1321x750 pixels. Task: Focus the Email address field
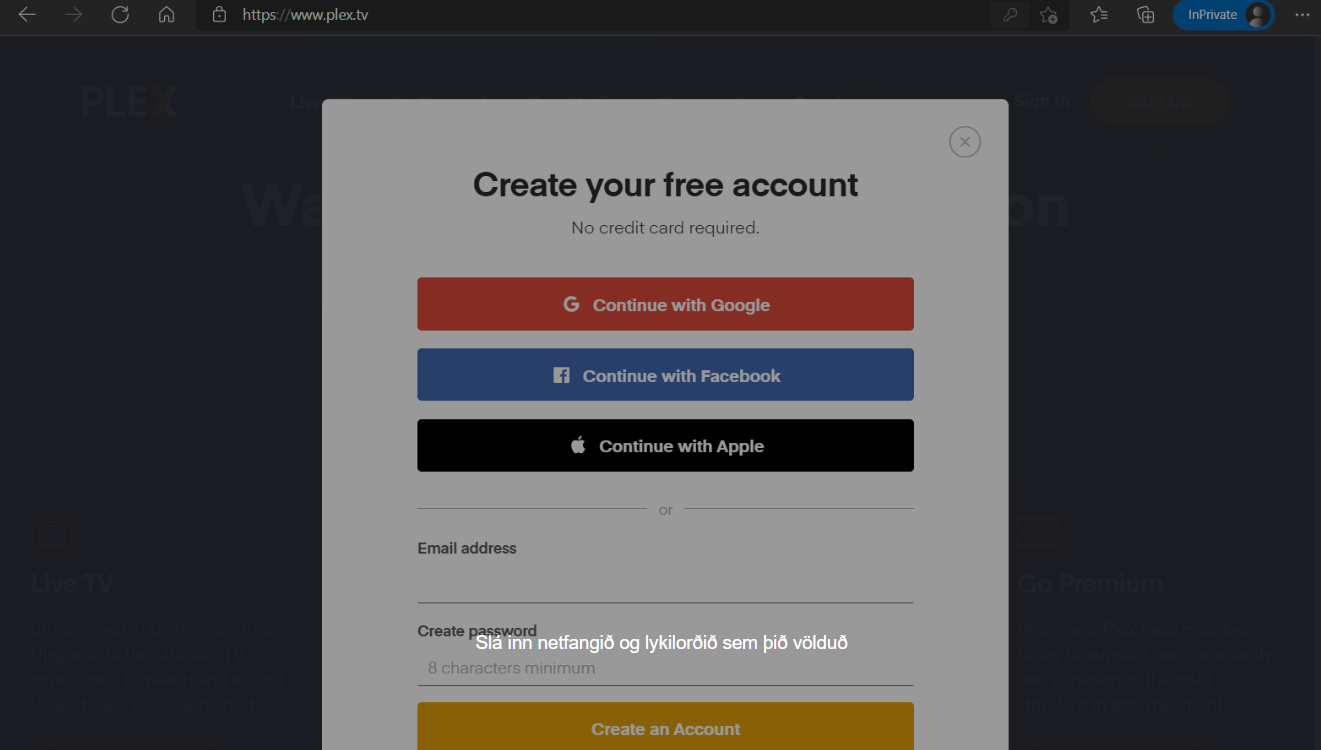pos(665,584)
